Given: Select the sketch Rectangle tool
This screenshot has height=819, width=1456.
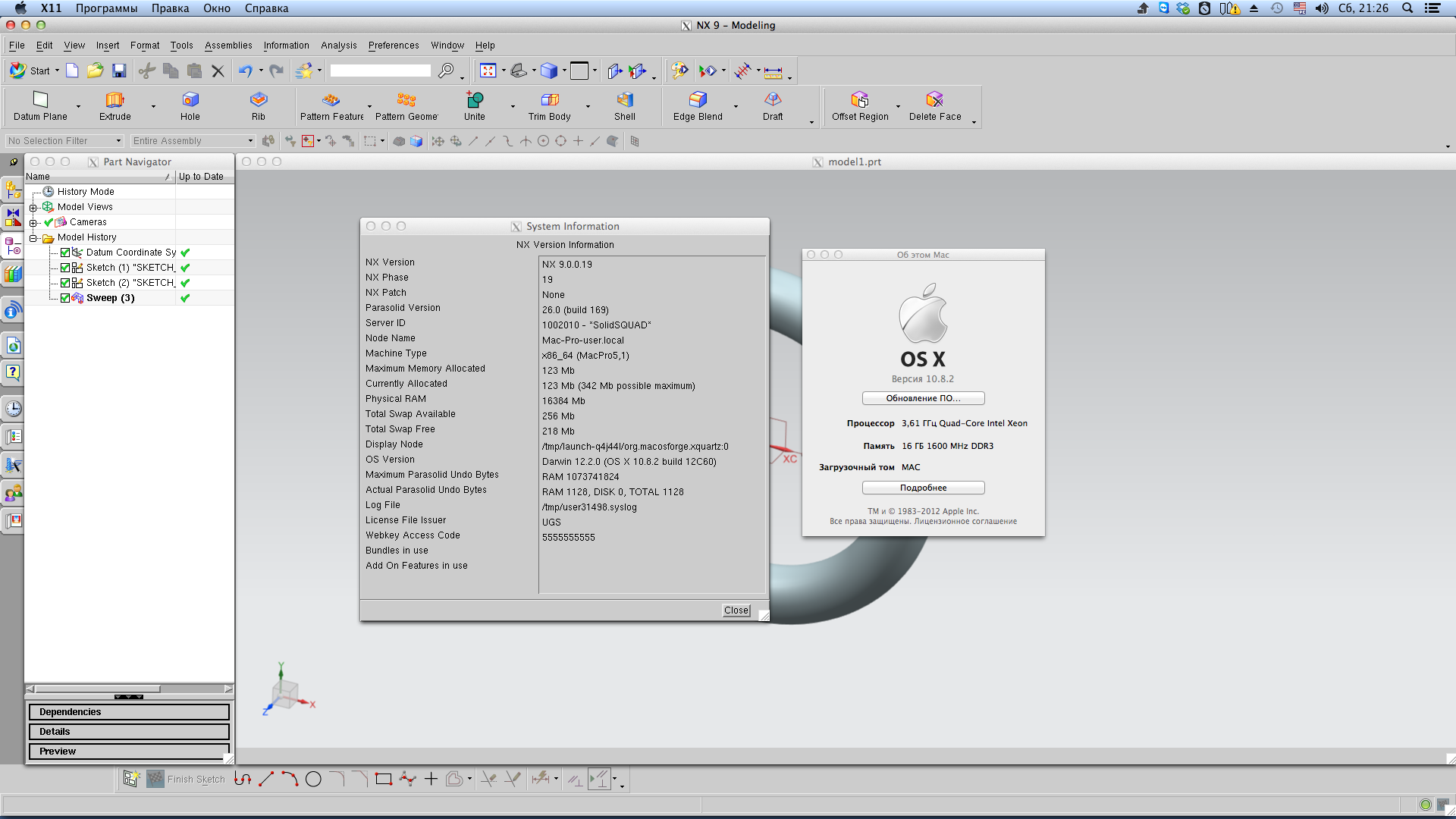Looking at the screenshot, I should 384,779.
